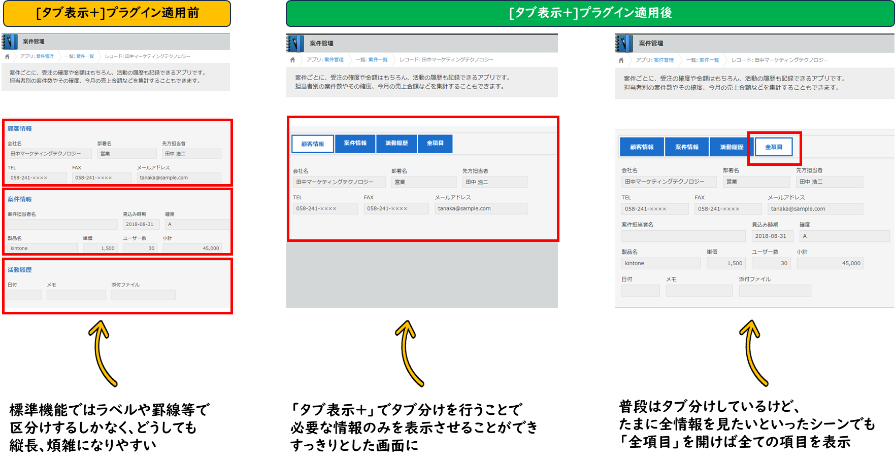Open アプリ: 案件管理 breadcrumb link in middle screenshot
This screenshot has width=895, height=464.
[325, 59]
